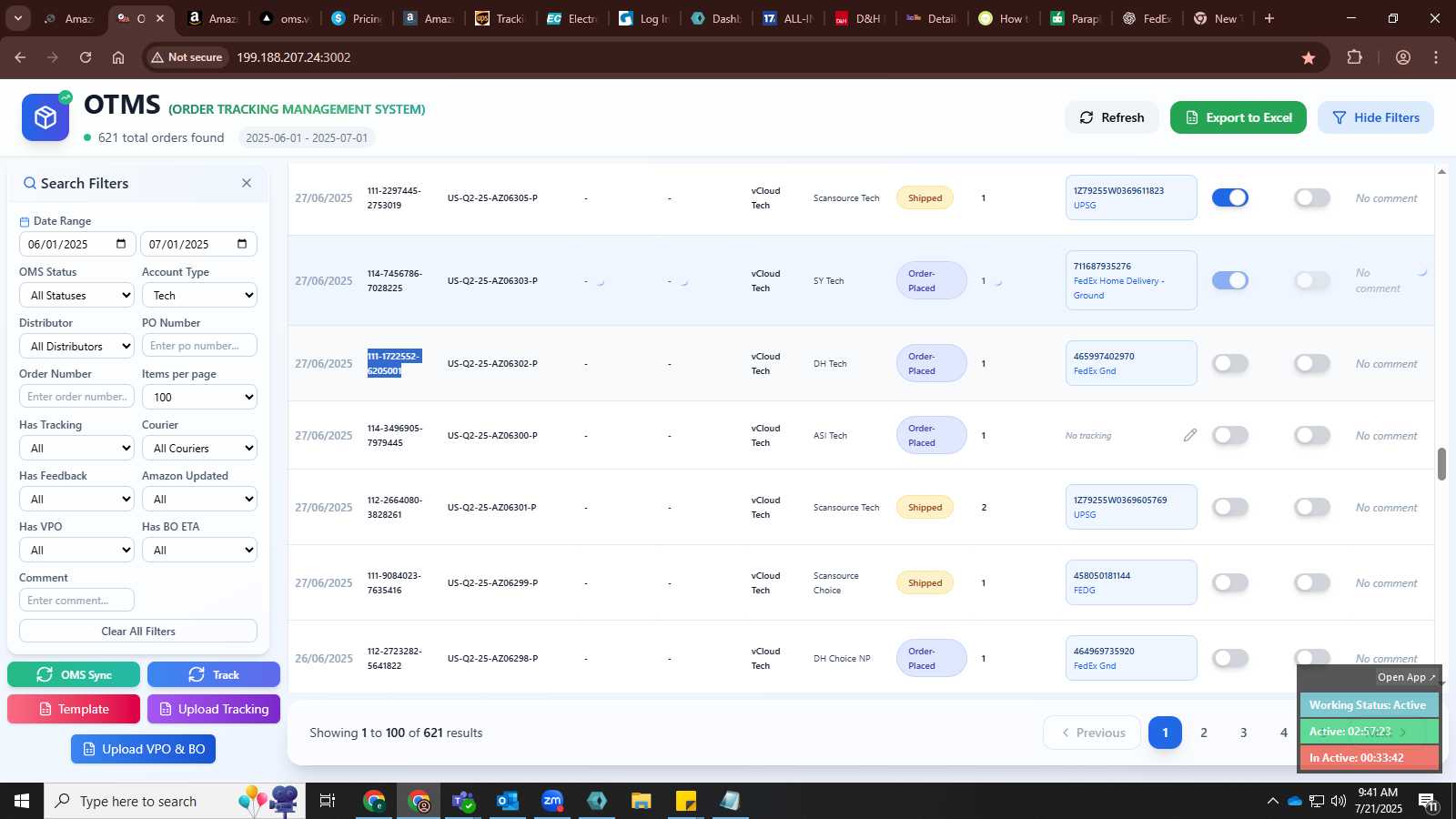Click Export to Excel
The height and width of the screenshot is (819, 1456).
tap(1239, 117)
